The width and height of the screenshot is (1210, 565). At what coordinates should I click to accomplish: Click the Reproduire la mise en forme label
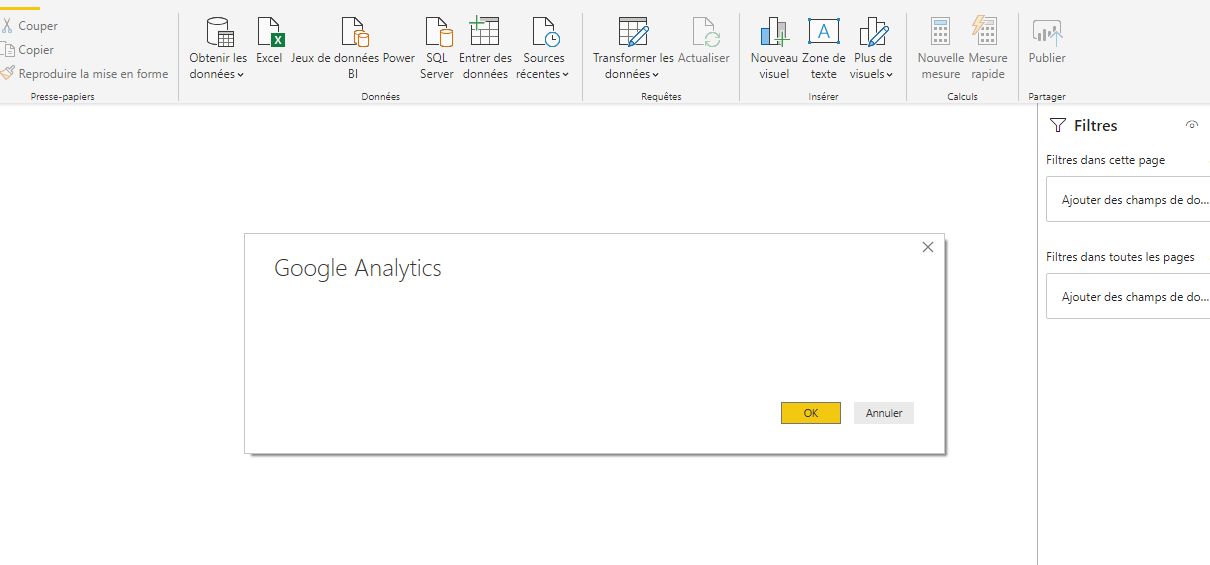tap(93, 74)
